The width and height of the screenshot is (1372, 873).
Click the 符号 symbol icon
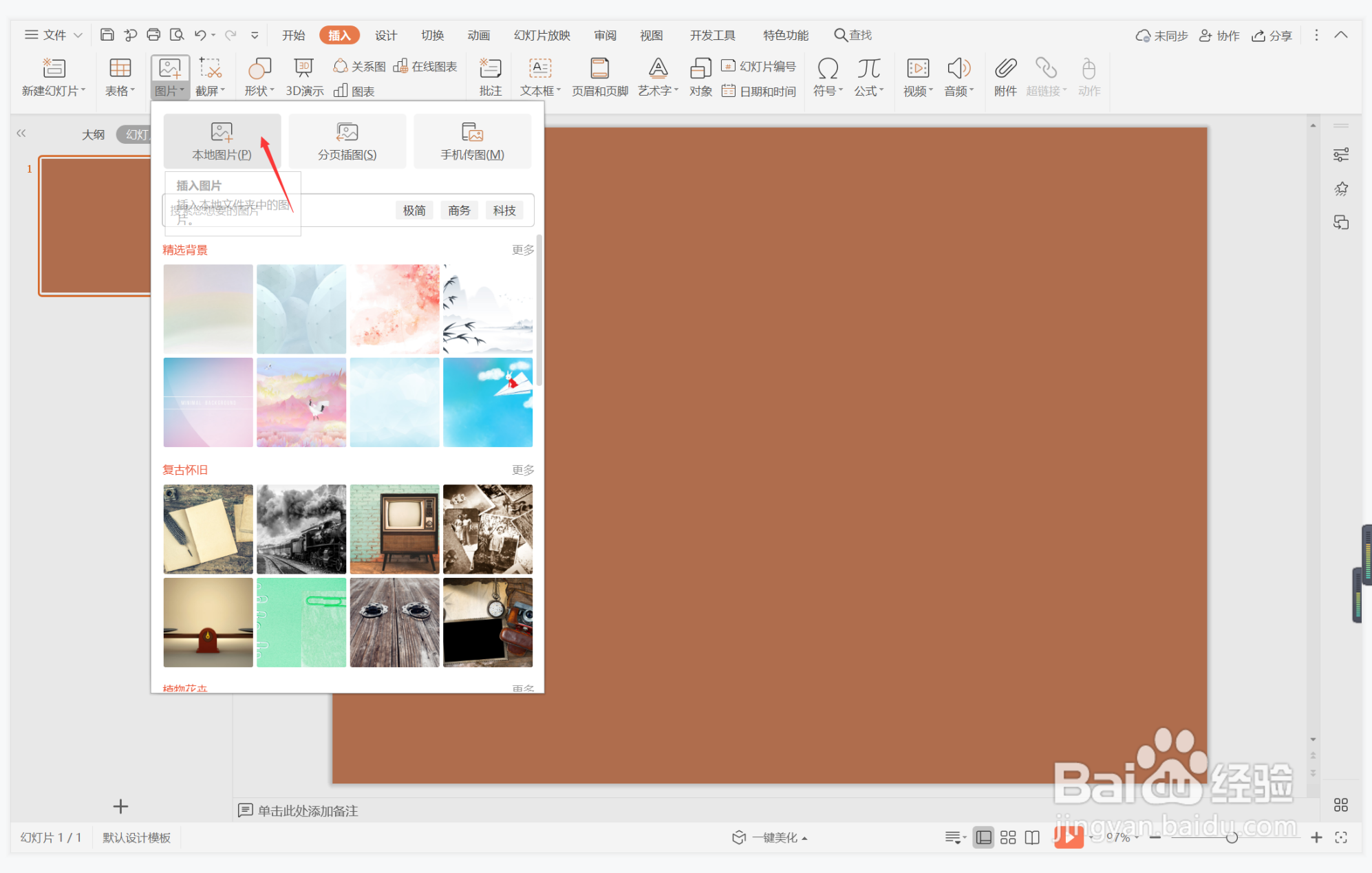(x=828, y=68)
